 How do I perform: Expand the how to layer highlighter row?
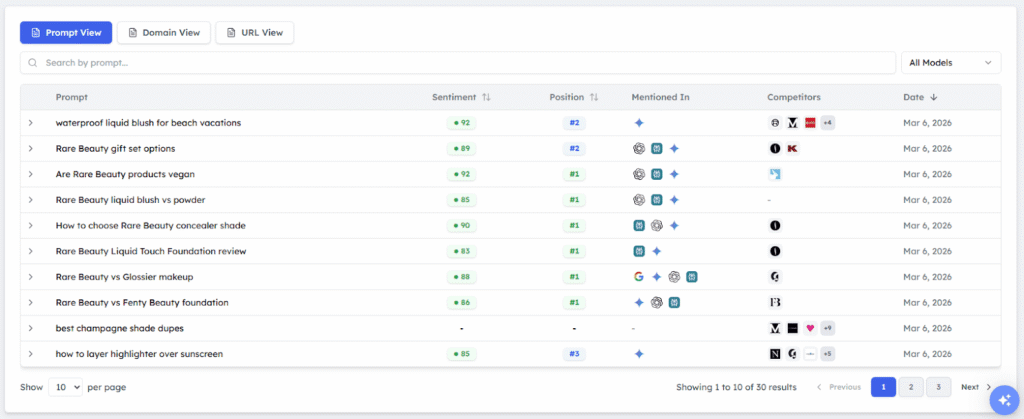(30, 354)
